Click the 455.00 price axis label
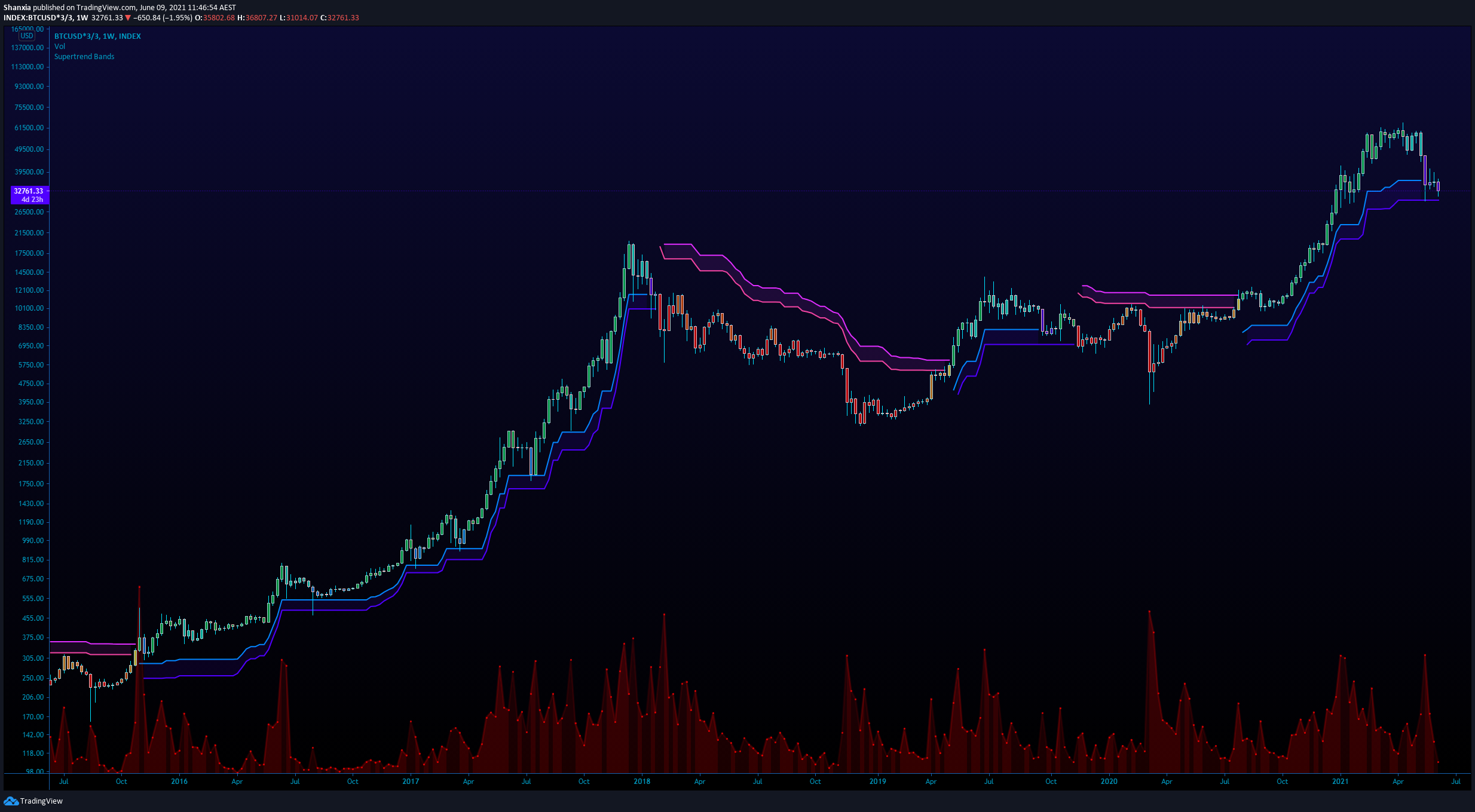This screenshot has height=812, width=1475. [33, 618]
